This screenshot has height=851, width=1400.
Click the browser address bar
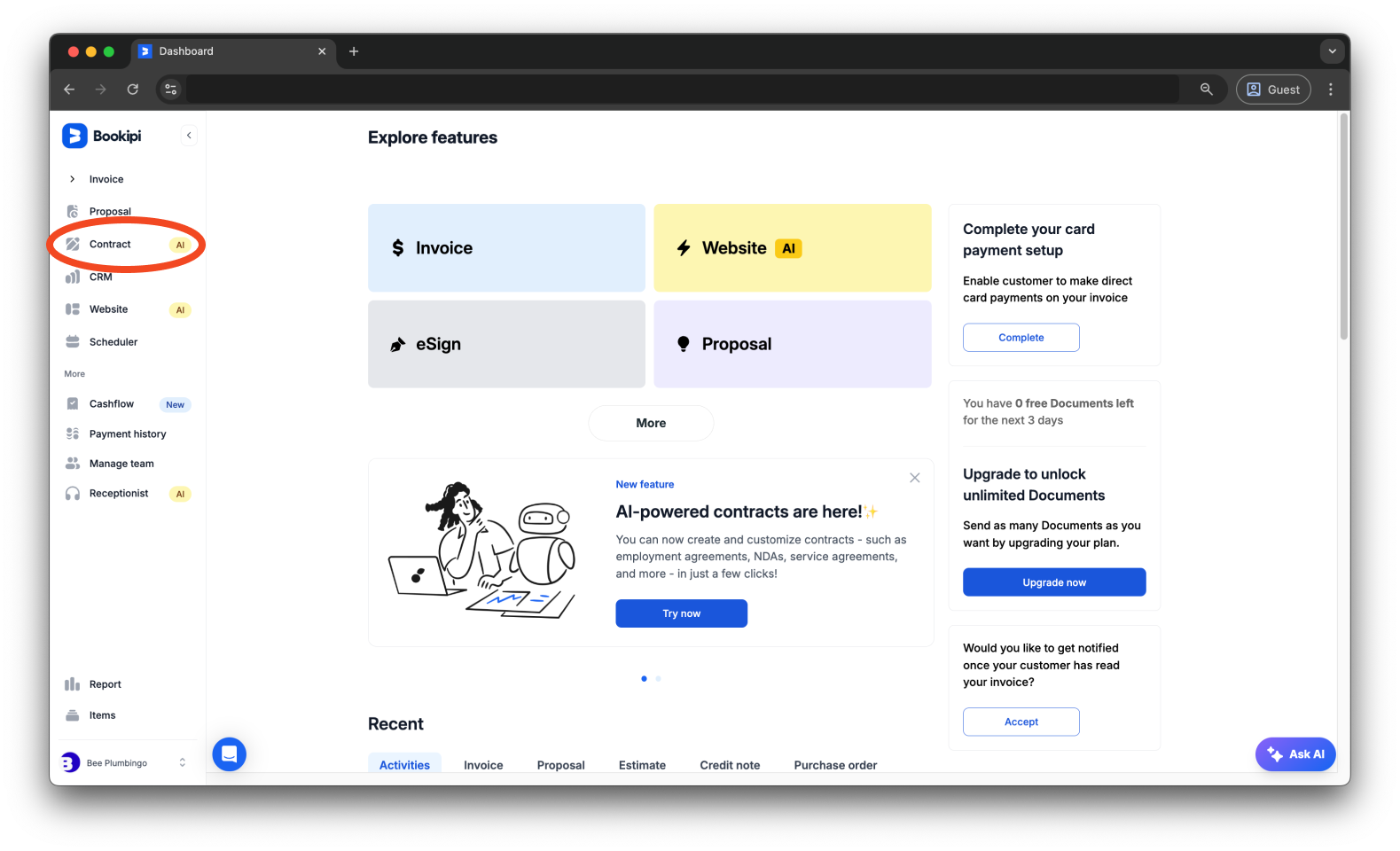(x=683, y=90)
